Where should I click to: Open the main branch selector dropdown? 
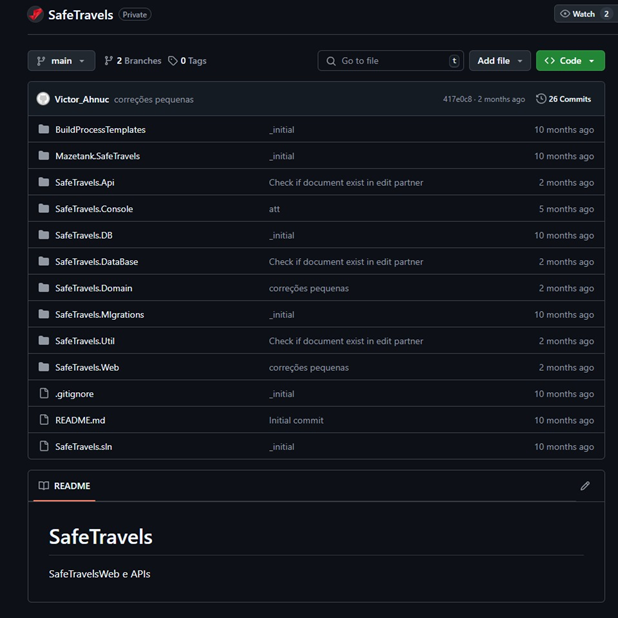(x=62, y=61)
